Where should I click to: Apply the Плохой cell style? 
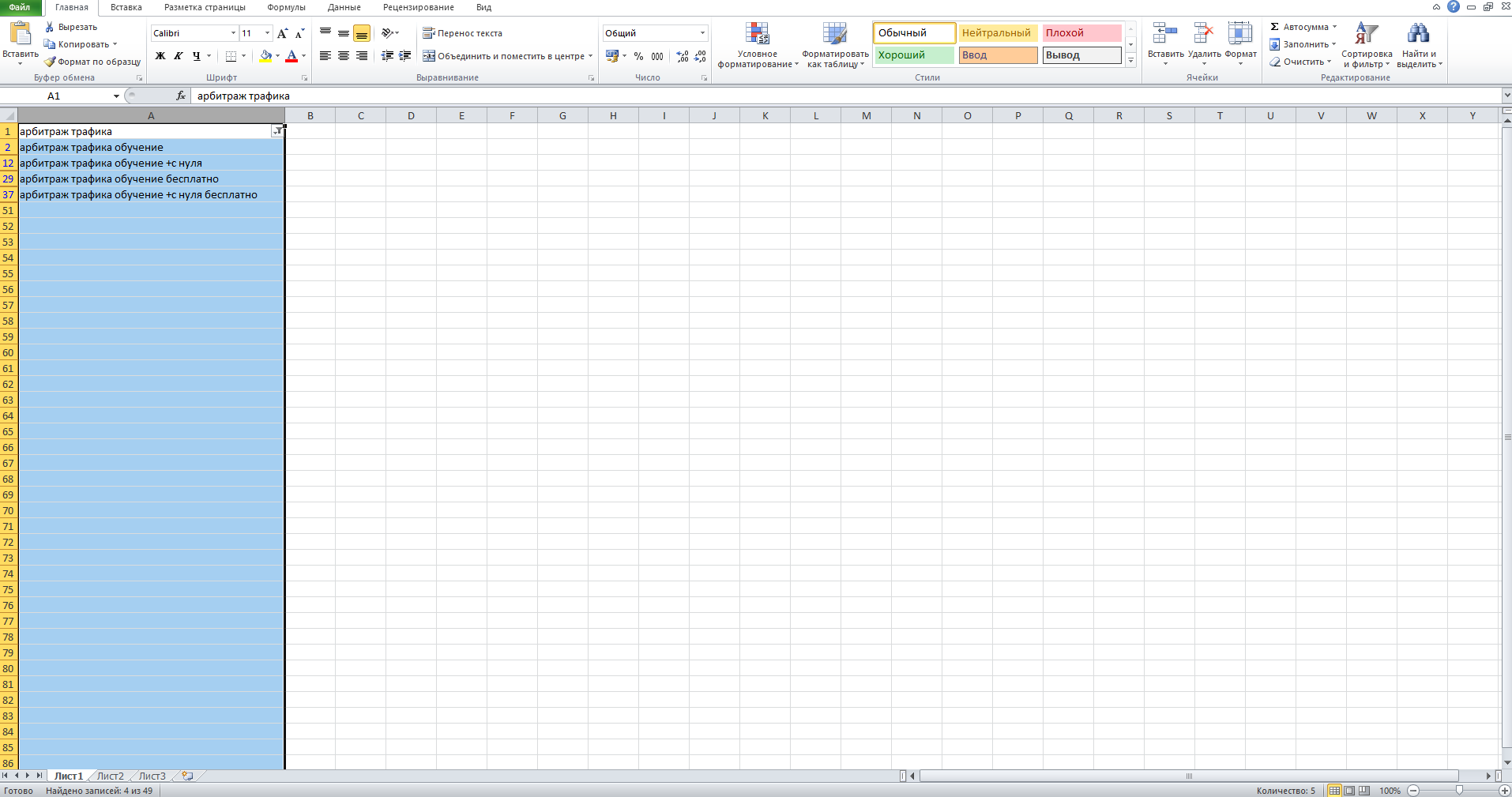(x=1081, y=33)
